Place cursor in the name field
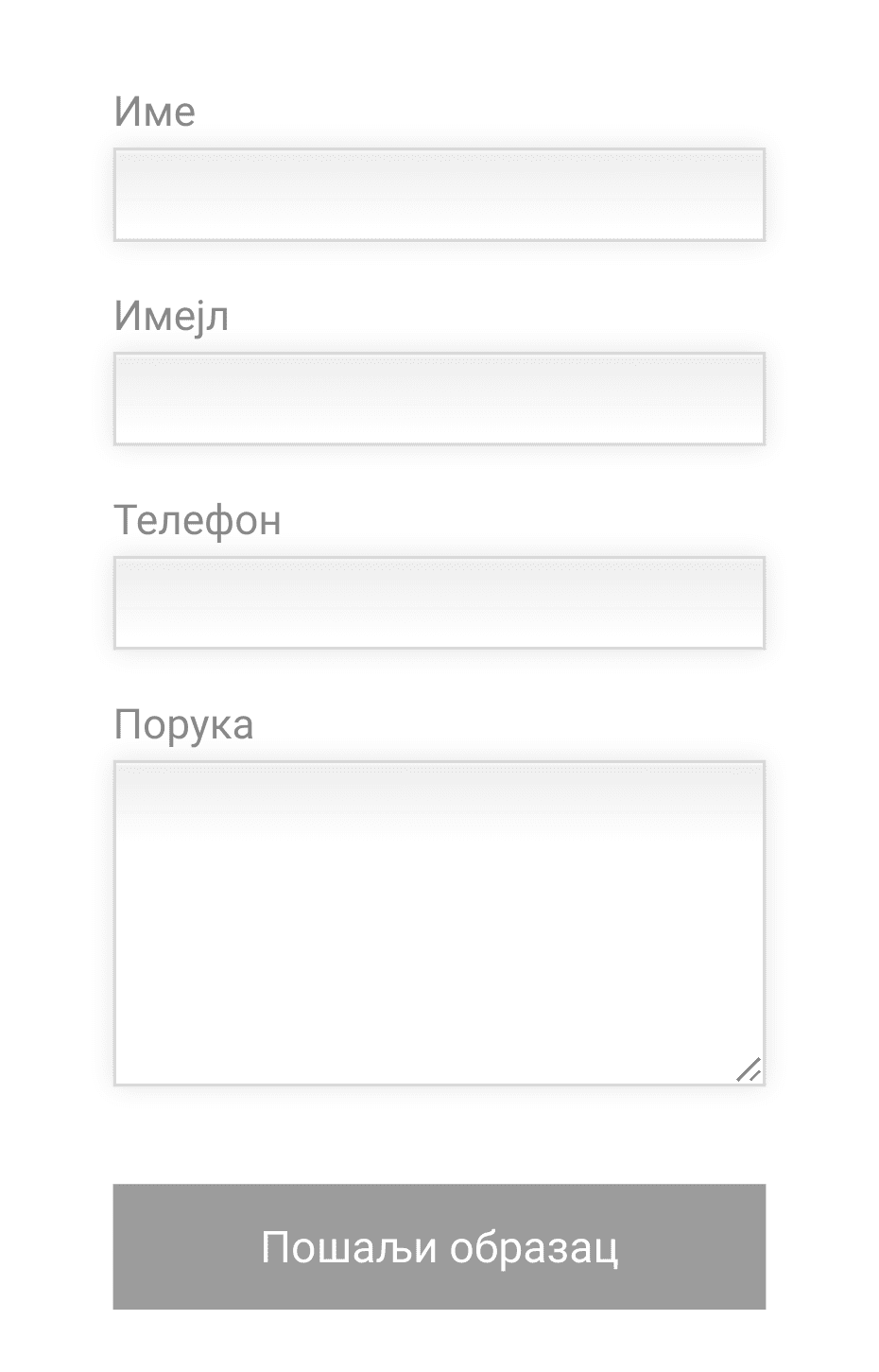The image size is (879, 1372). pyautogui.click(x=439, y=195)
